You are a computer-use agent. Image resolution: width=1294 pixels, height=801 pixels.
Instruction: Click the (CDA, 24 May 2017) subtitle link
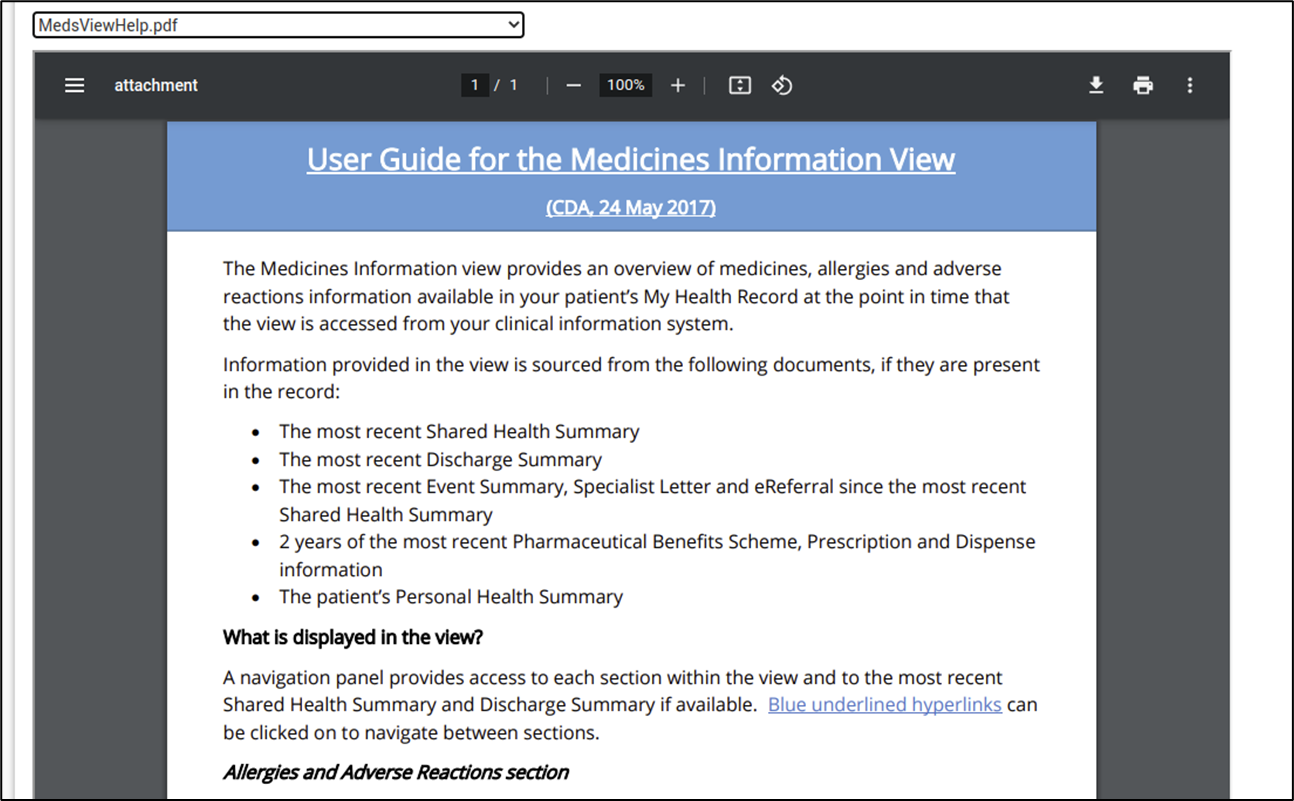(x=631, y=208)
